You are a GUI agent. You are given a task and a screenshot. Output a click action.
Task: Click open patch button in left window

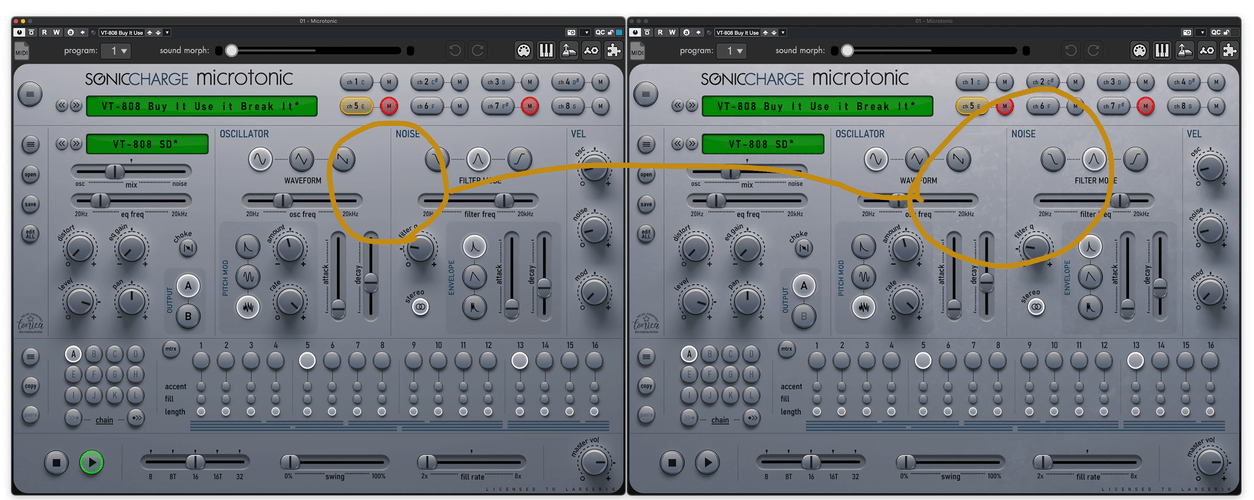click(30, 175)
